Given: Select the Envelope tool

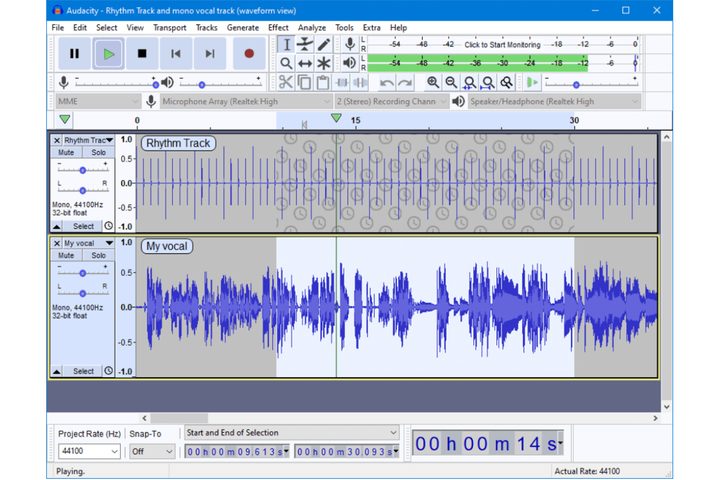Looking at the screenshot, I should [305, 44].
